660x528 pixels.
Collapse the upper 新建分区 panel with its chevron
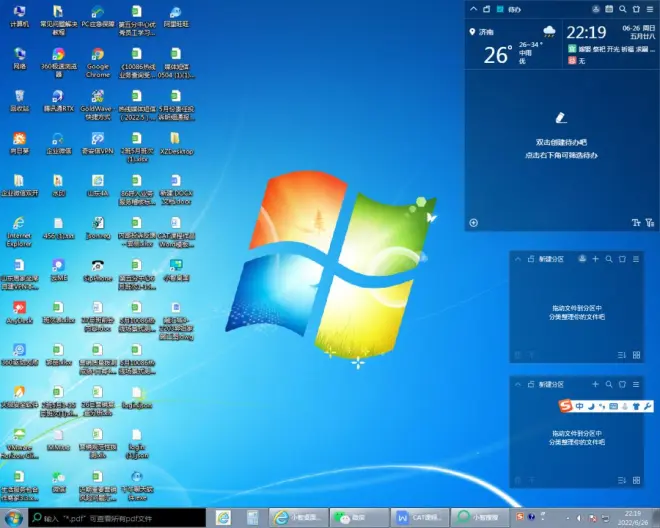(x=517, y=259)
